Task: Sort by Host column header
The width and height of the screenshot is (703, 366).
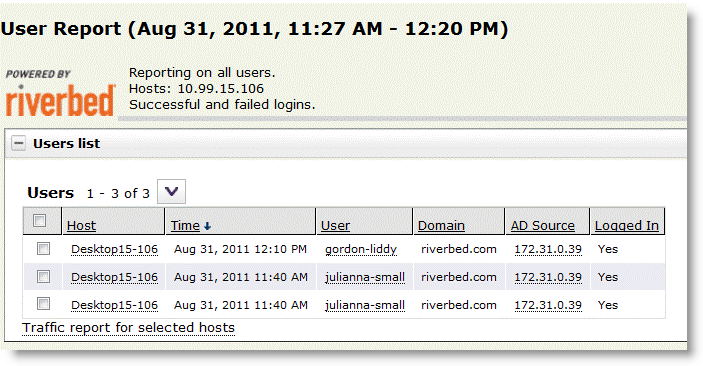Action: [81, 226]
